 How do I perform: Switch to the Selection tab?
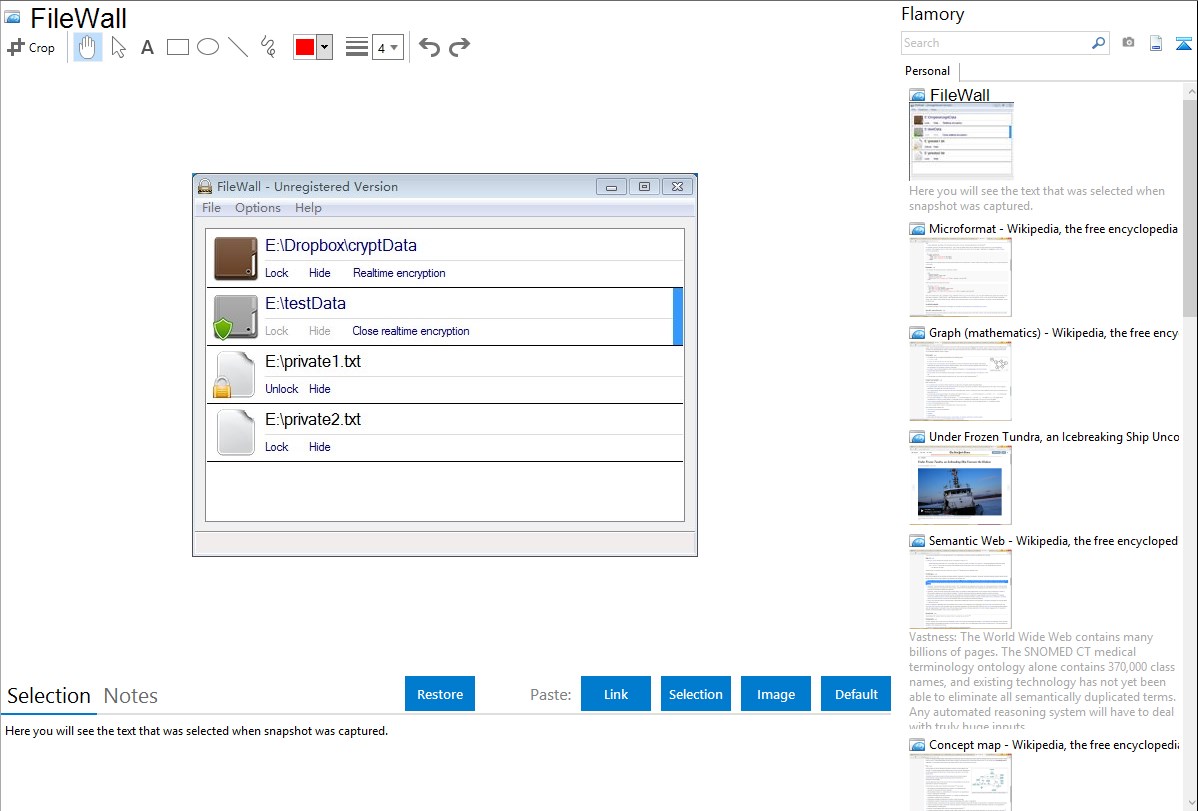tap(49, 696)
